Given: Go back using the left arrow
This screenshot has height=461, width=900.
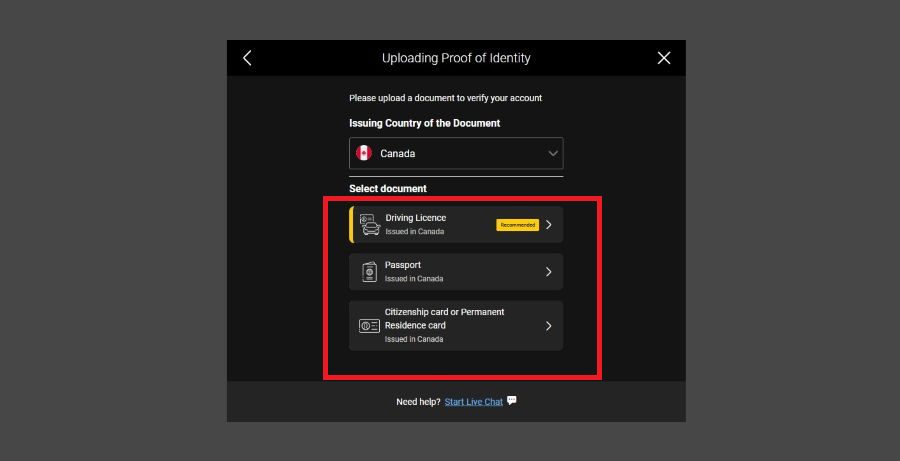Looking at the screenshot, I should point(247,58).
